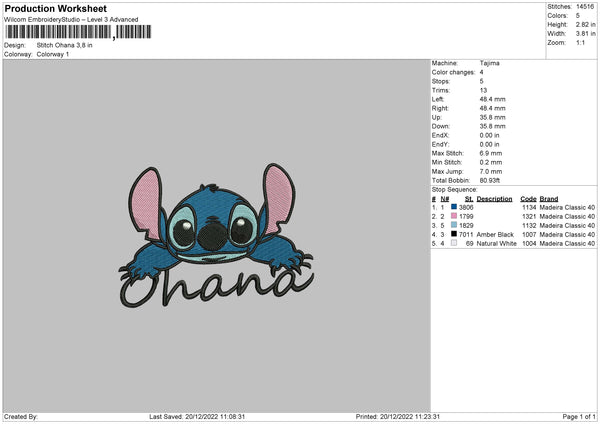Image resolution: width=600 pixels, height=424 pixels.
Task: Click the Natural White description
Action: tap(497, 243)
